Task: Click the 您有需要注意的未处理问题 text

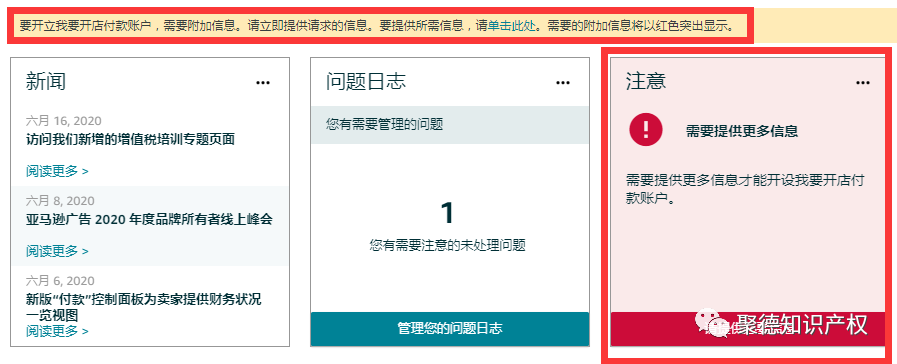Action: 447,246
